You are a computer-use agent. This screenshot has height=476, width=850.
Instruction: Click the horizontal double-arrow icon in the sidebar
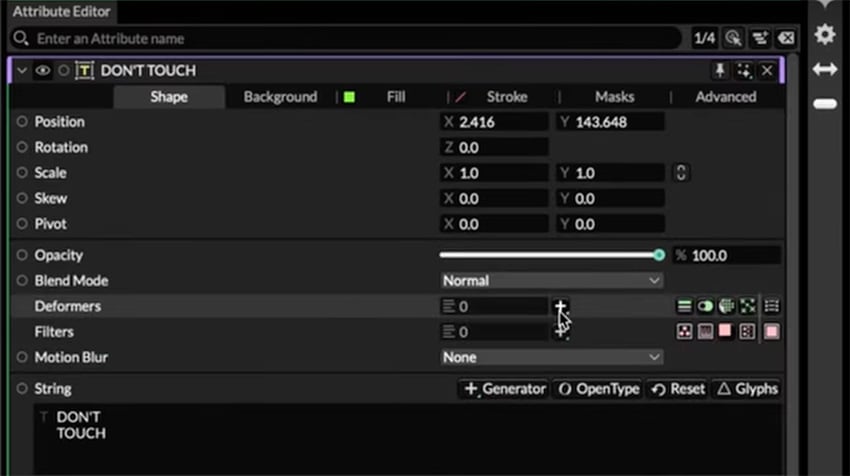click(825, 69)
